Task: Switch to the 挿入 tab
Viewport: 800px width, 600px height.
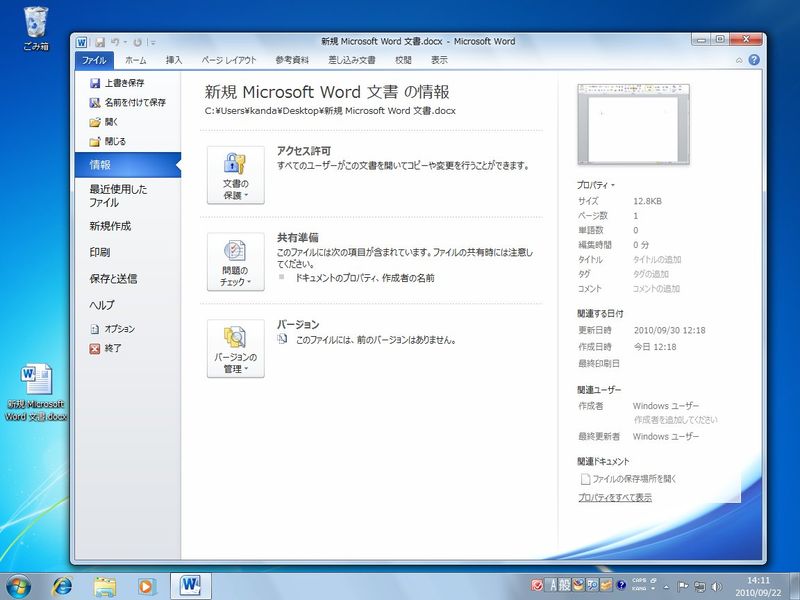Action: (x=174, y=60)
